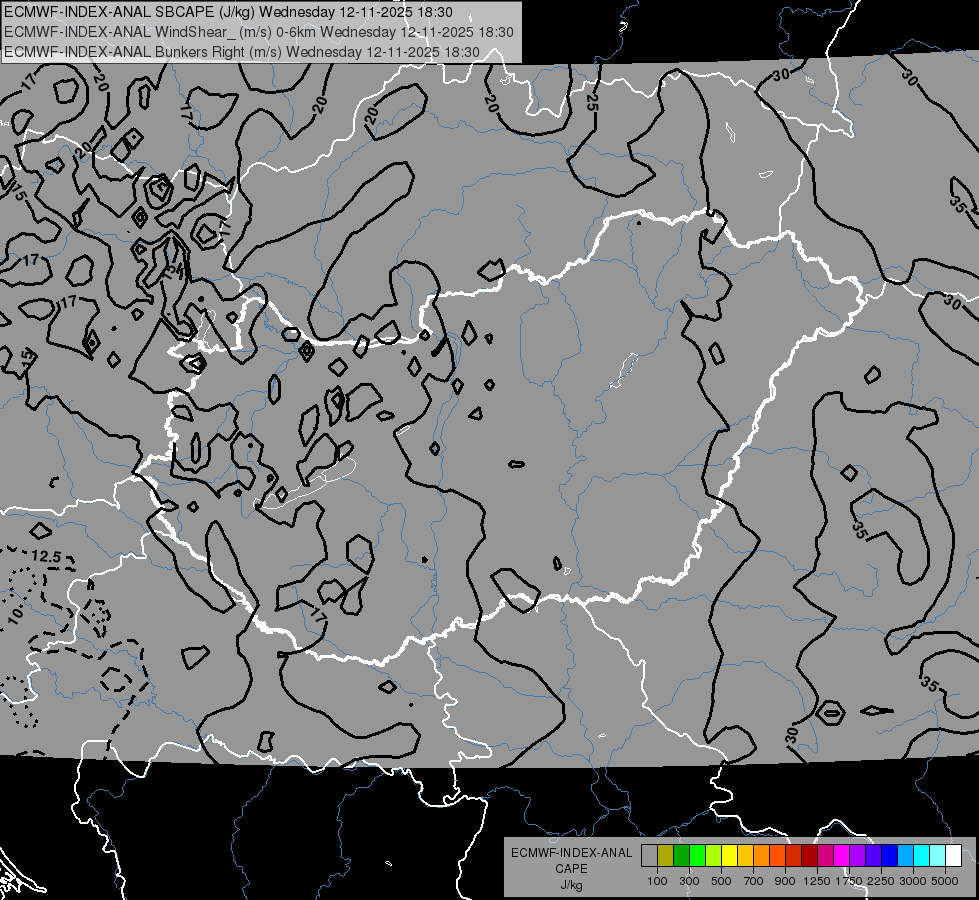Image resolution: width=979 pixels, height=900 pixels.
Task: Click the J/kg unit label in legend
Action: (x=571, y=885)
